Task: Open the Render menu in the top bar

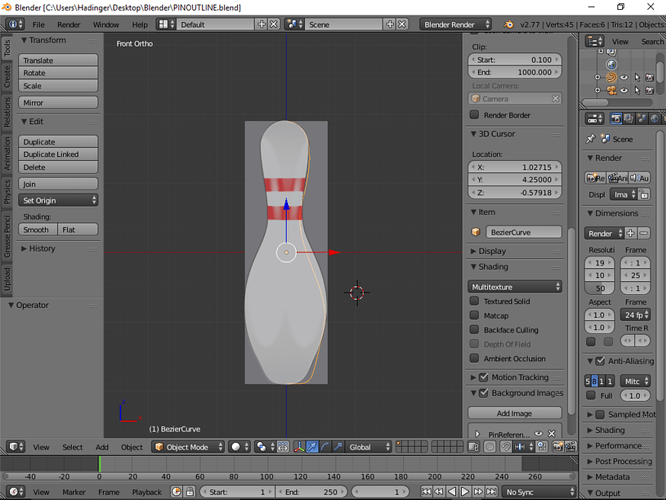Action: pyautogui.click(x=69, y=23)
